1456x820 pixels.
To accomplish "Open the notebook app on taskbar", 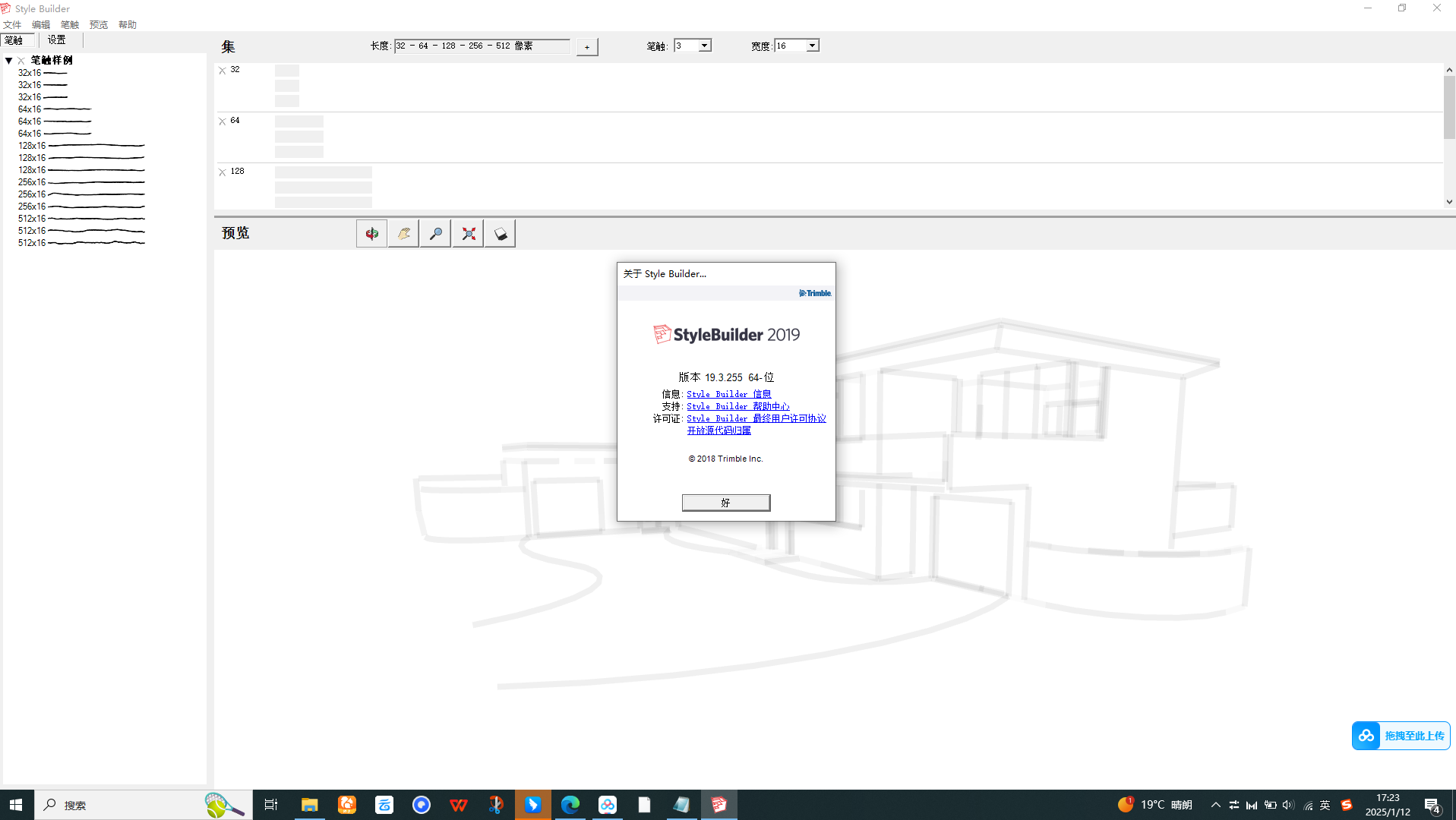I will tap(682, 805).
